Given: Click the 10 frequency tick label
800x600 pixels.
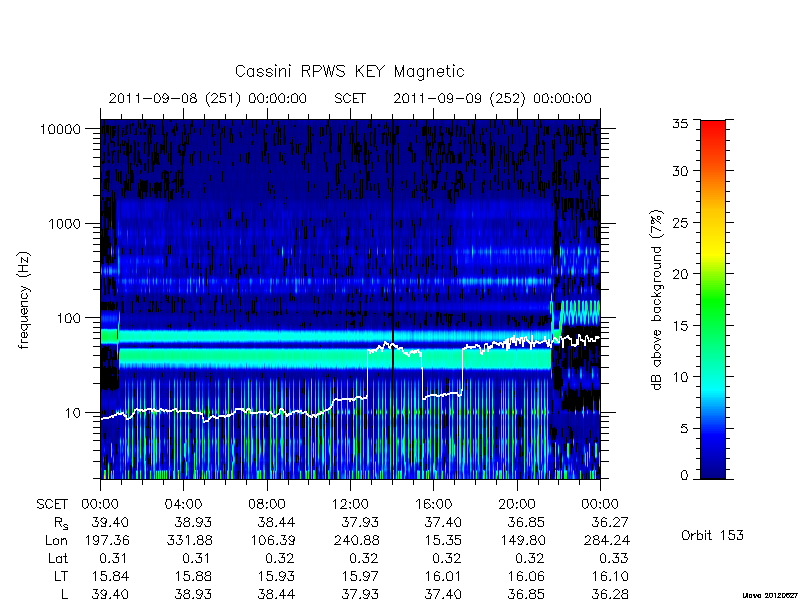Looking at the screenshot, I should tap(73, 412).
